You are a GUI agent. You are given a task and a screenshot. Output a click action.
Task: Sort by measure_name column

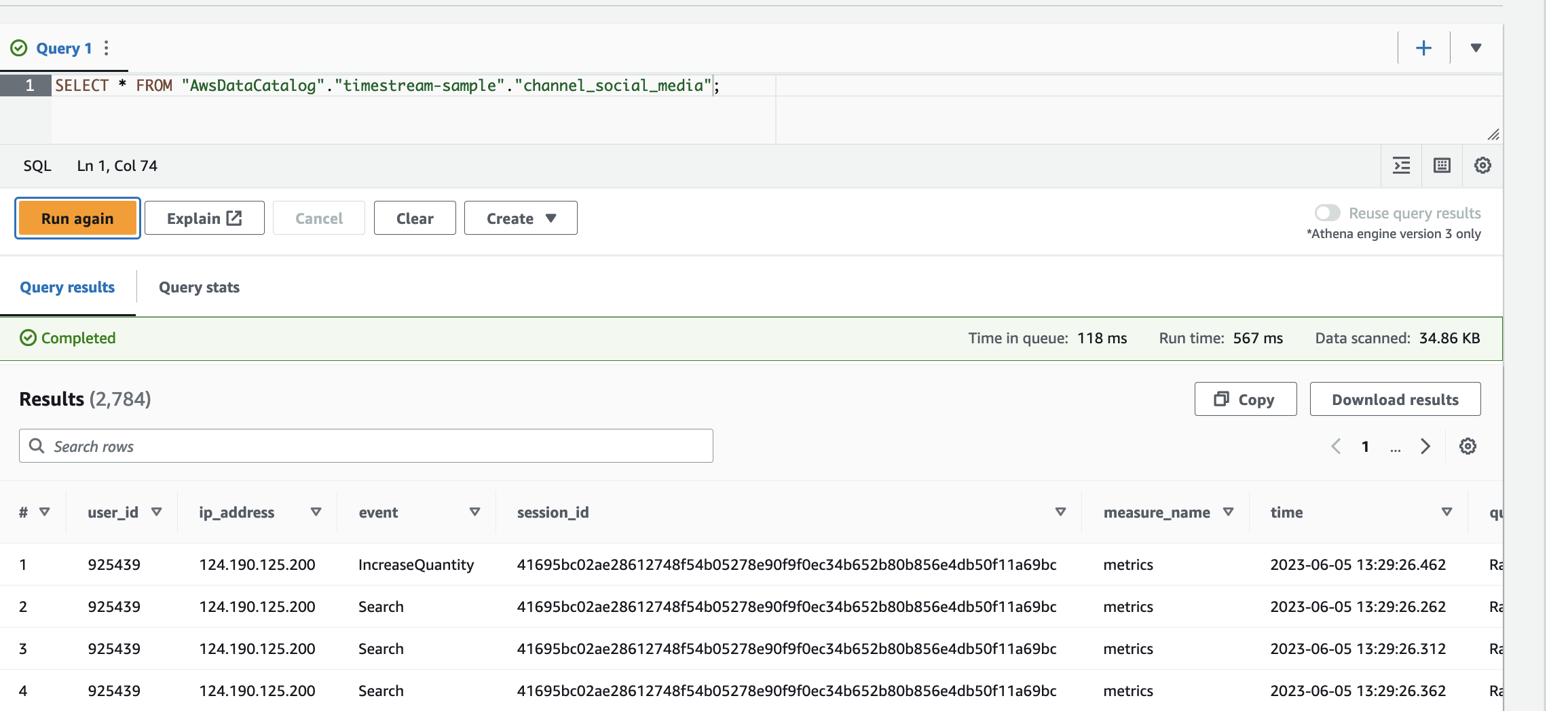tap(1229, 512)
